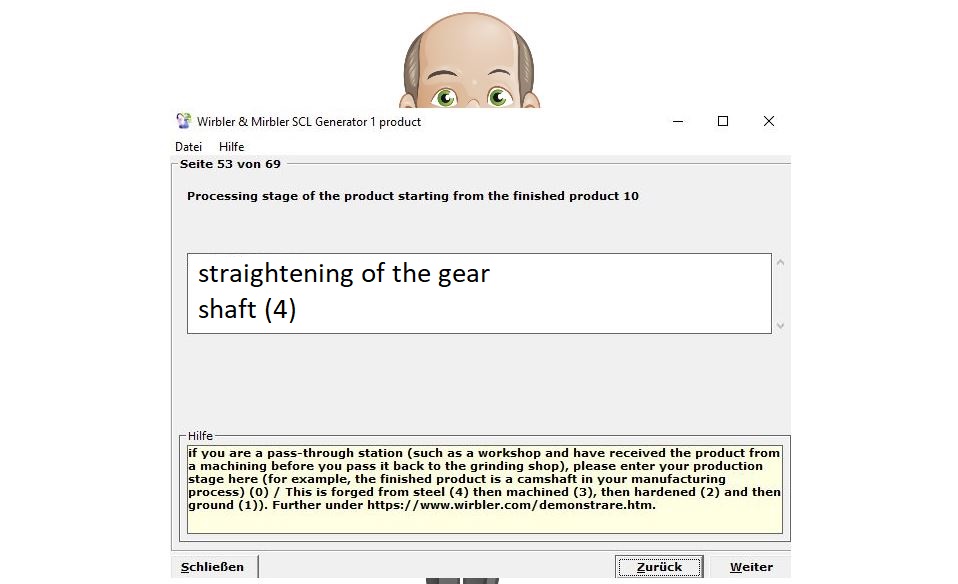958x584 pixels.
Task: Click the cartoon character's left eye
Action: coord(444,98)
